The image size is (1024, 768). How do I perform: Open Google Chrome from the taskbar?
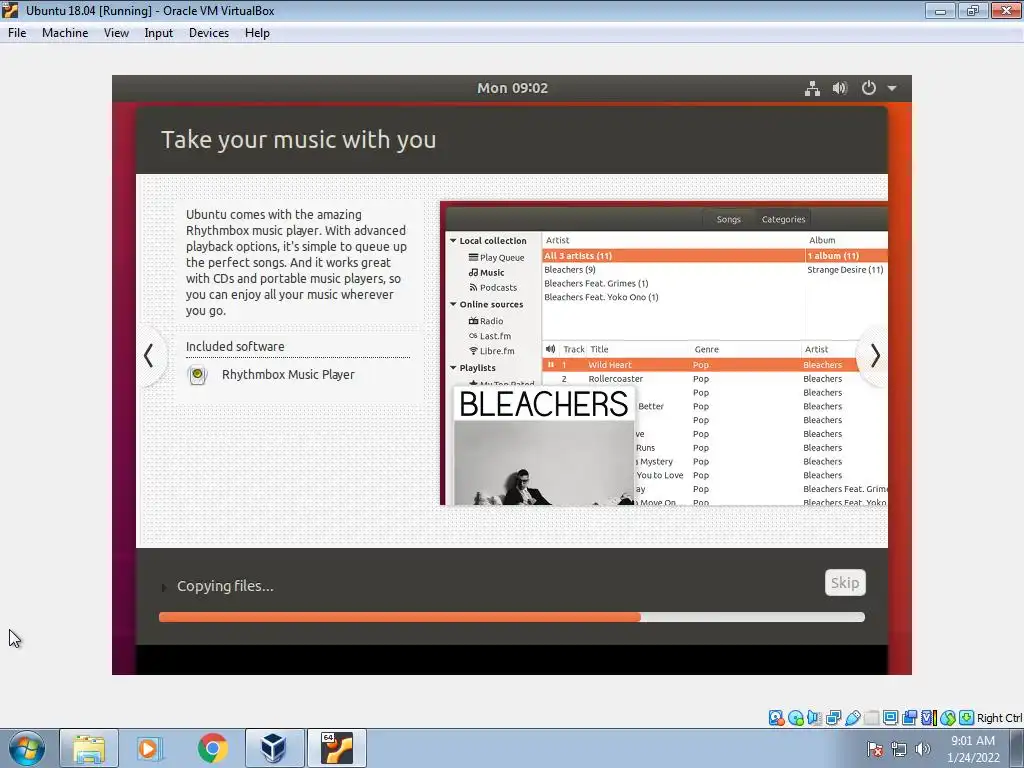pyautogui.click(x=212, y=748)
